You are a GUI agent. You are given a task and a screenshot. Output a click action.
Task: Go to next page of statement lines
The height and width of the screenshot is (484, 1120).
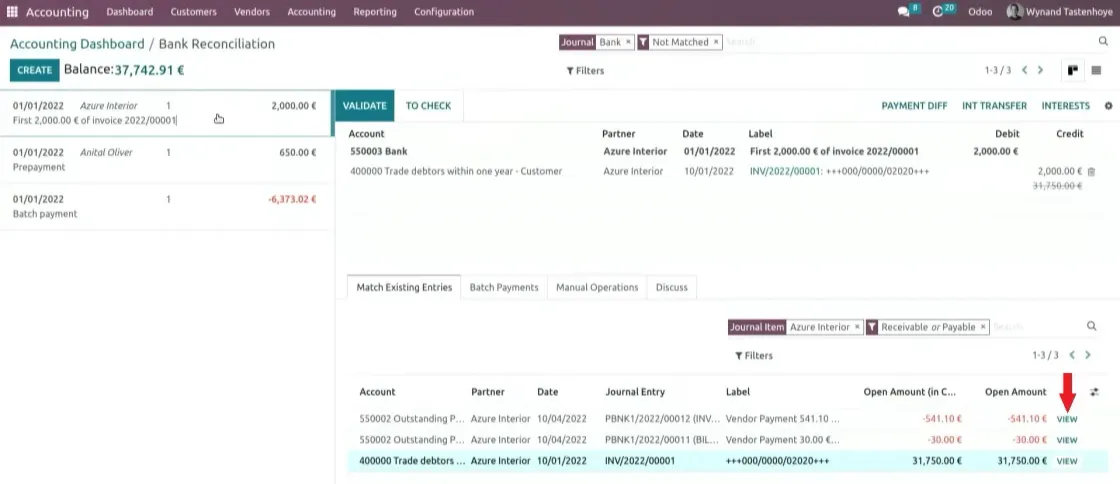(x=1040, y=70)
